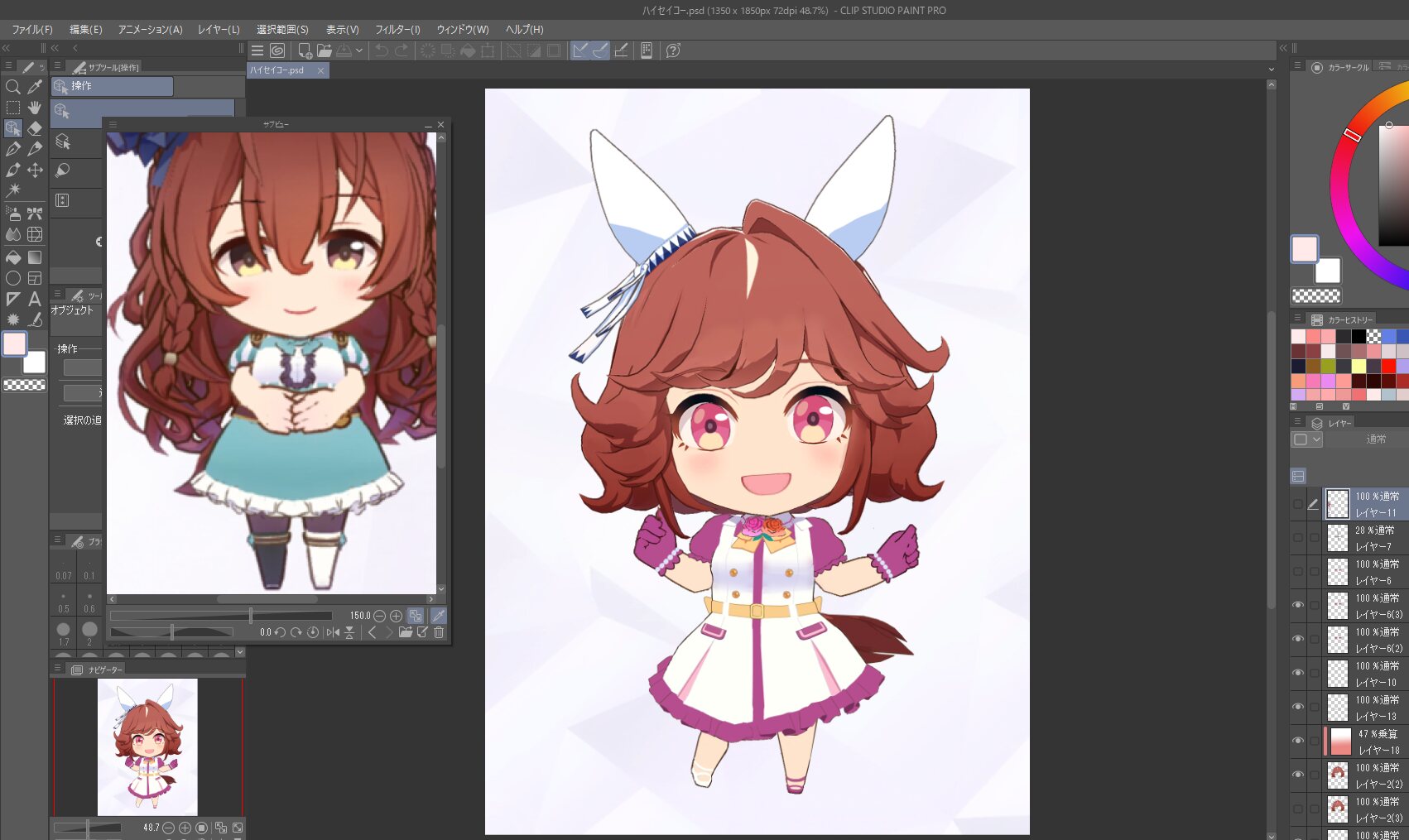Toggle visibility of レイヤー18 multiply layer
Screen dimensions: 1409x840
[1298, 741]
